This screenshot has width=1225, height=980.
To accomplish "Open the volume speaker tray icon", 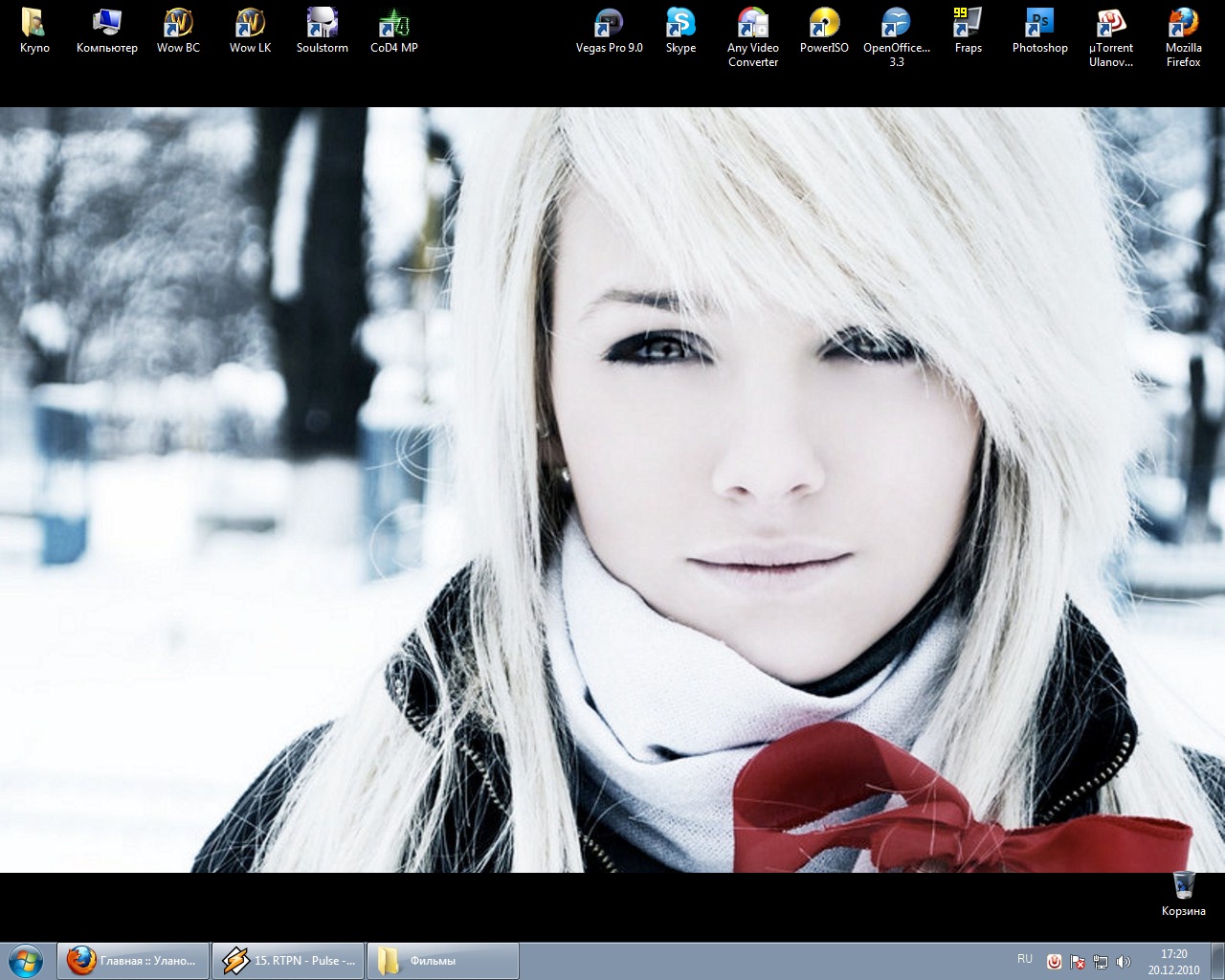I will [1123, 962].
